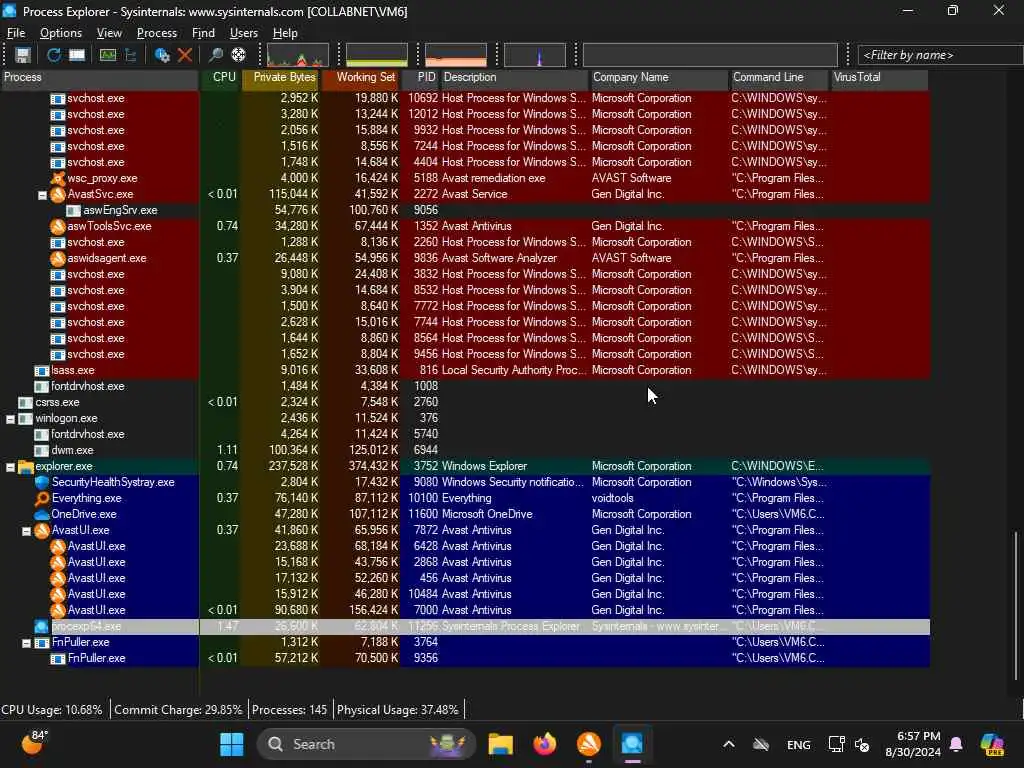Screen dimensions: 1024x768
Task: Sort by the Description column header
Action: click(515, 77)
